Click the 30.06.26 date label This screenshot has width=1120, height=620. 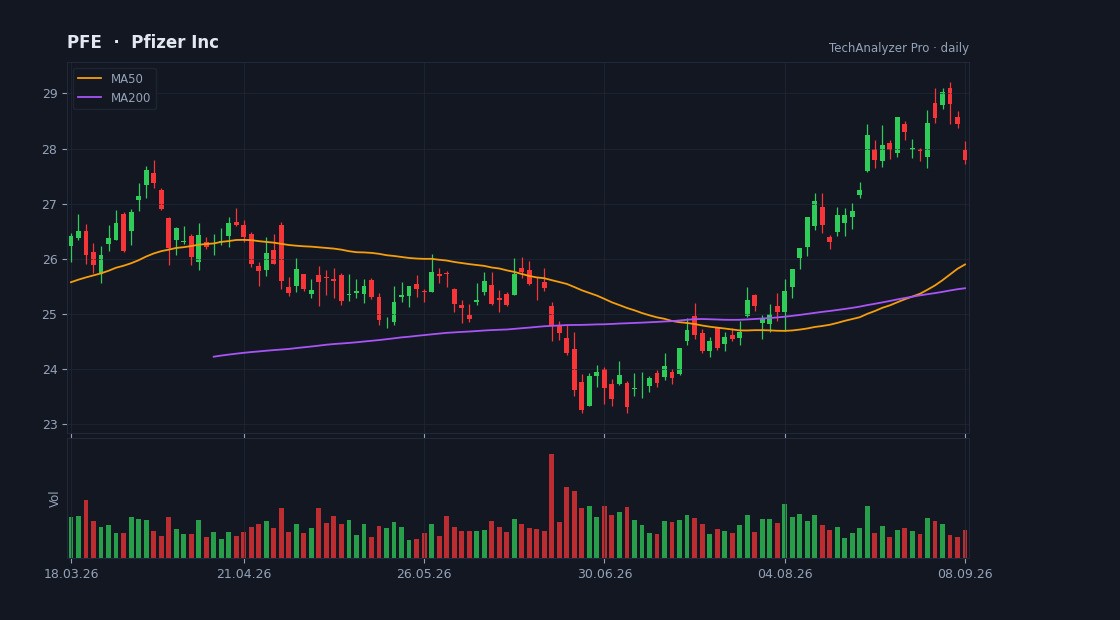tap(604, 574)
